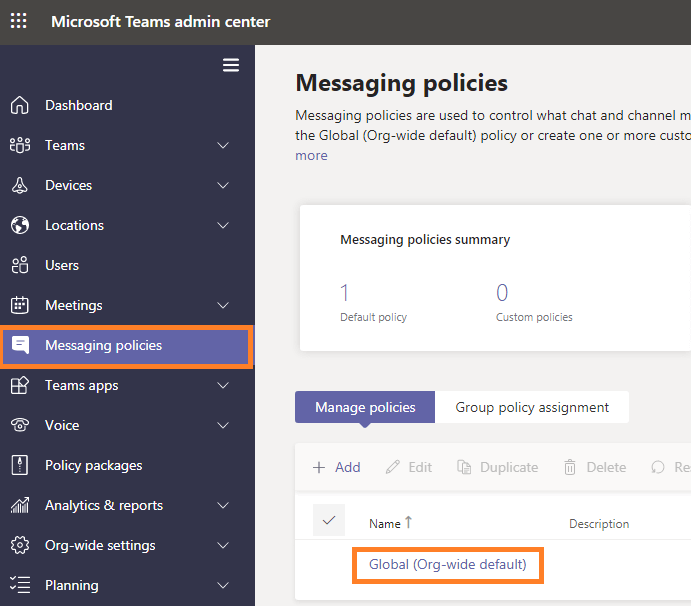
Task: Expand the Teams apps menu chevron
Action: tap(223, 385)
